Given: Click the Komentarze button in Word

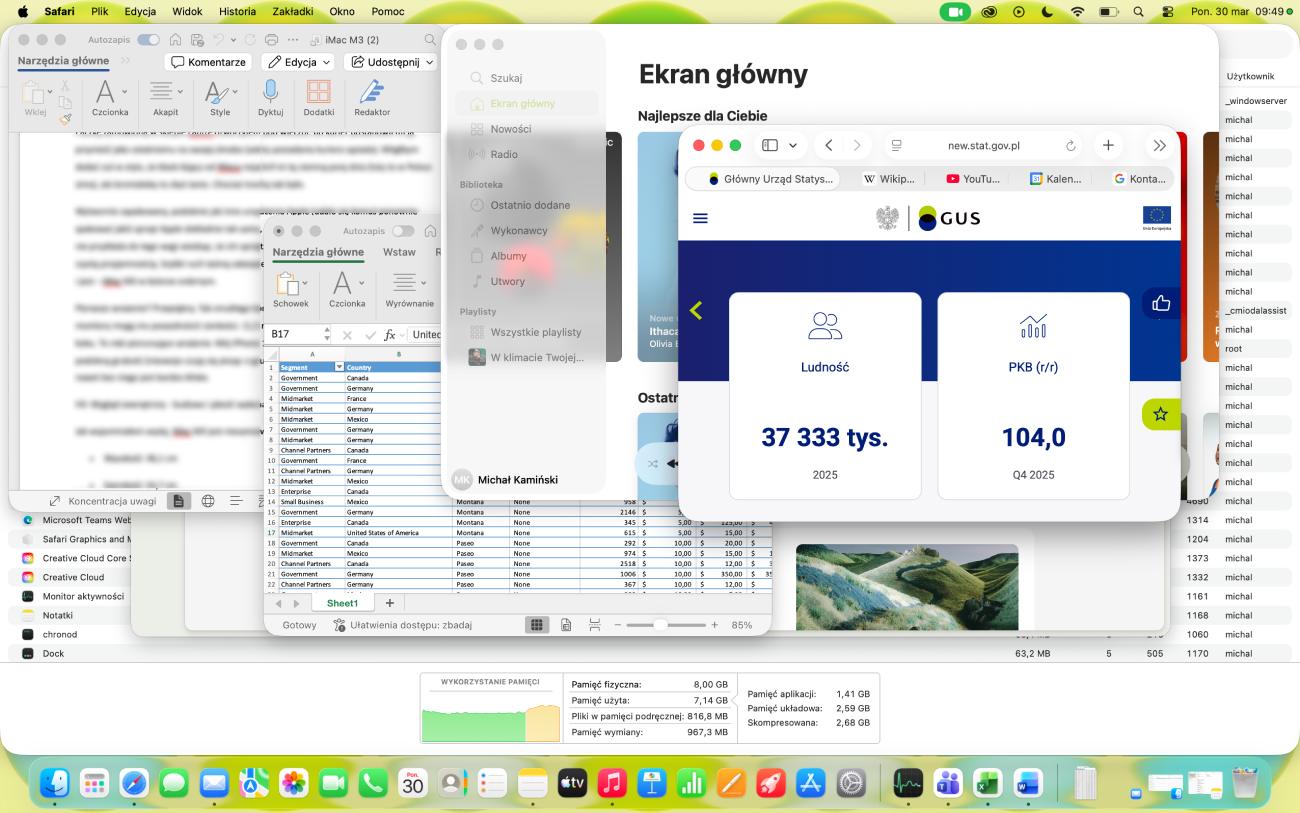Looking at the screenshot, I should (x=208, y=62).
